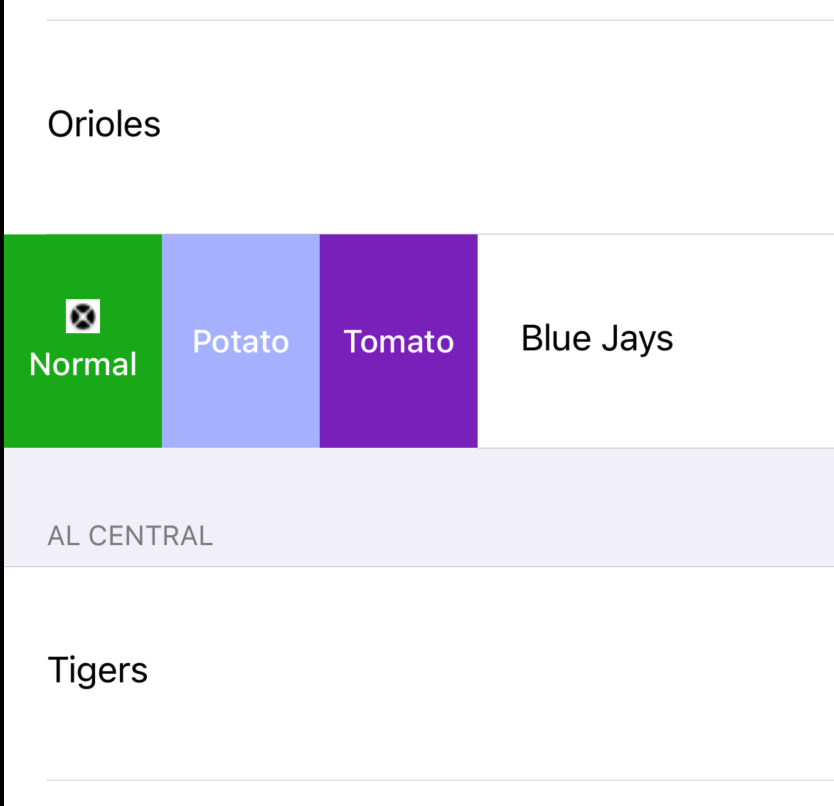This screenshot has height=806, width=834.
Task: Tap the purple Tomato swipe action
Action: tap(399, 341)
